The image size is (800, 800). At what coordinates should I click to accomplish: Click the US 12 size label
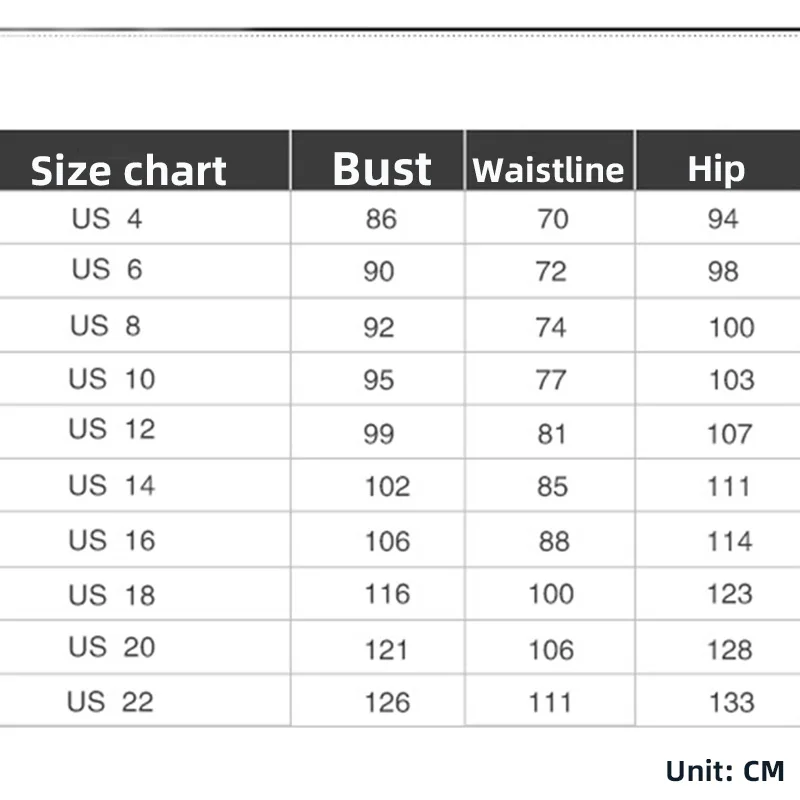click(x=112, y=429)
